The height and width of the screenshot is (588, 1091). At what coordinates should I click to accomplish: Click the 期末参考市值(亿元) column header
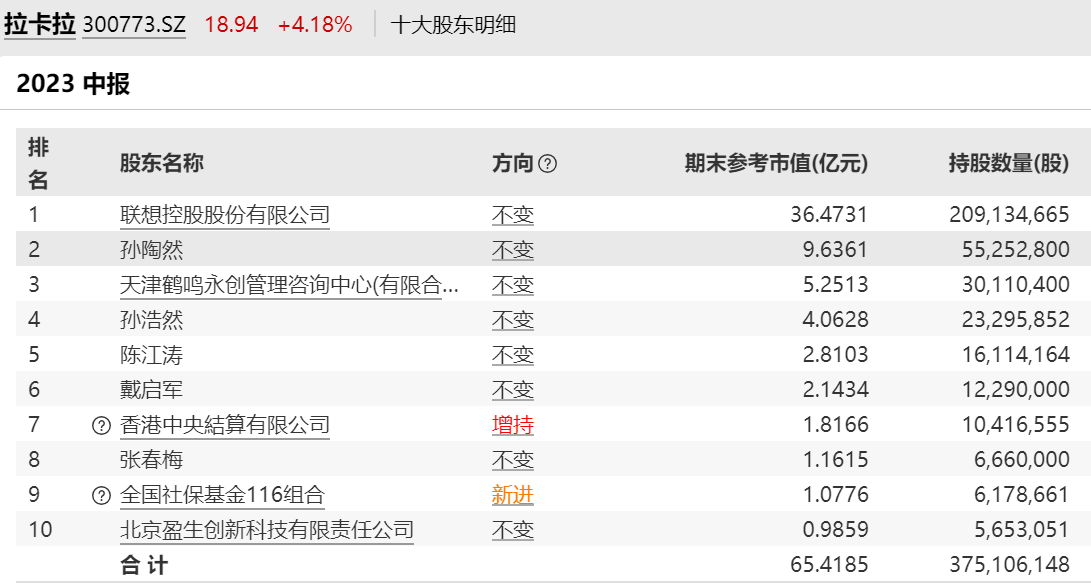coord(776,163)
